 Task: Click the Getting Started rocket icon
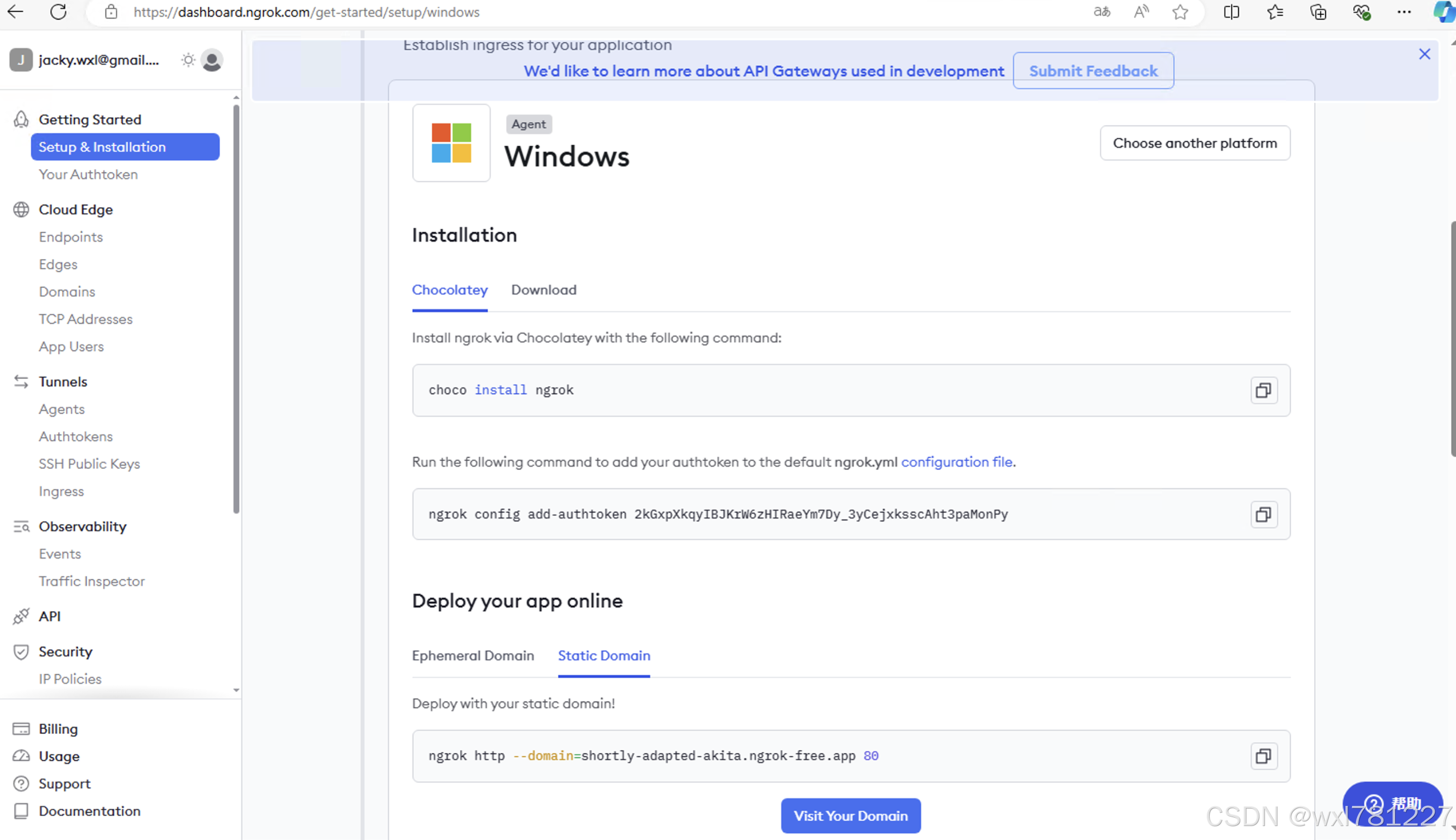(x=21, y=119)
